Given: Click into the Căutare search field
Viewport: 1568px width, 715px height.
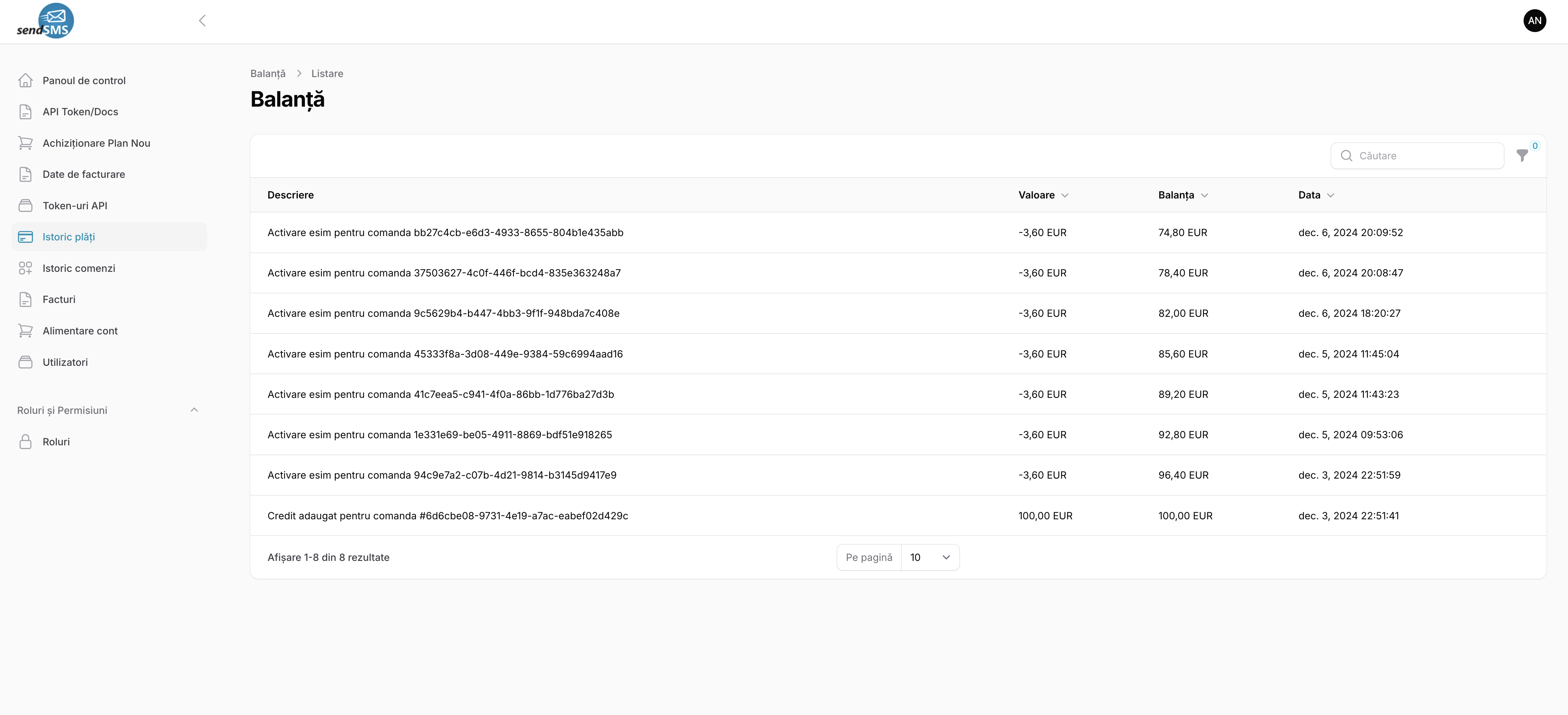Looking at the screenshot, I should click(1417, 156).
